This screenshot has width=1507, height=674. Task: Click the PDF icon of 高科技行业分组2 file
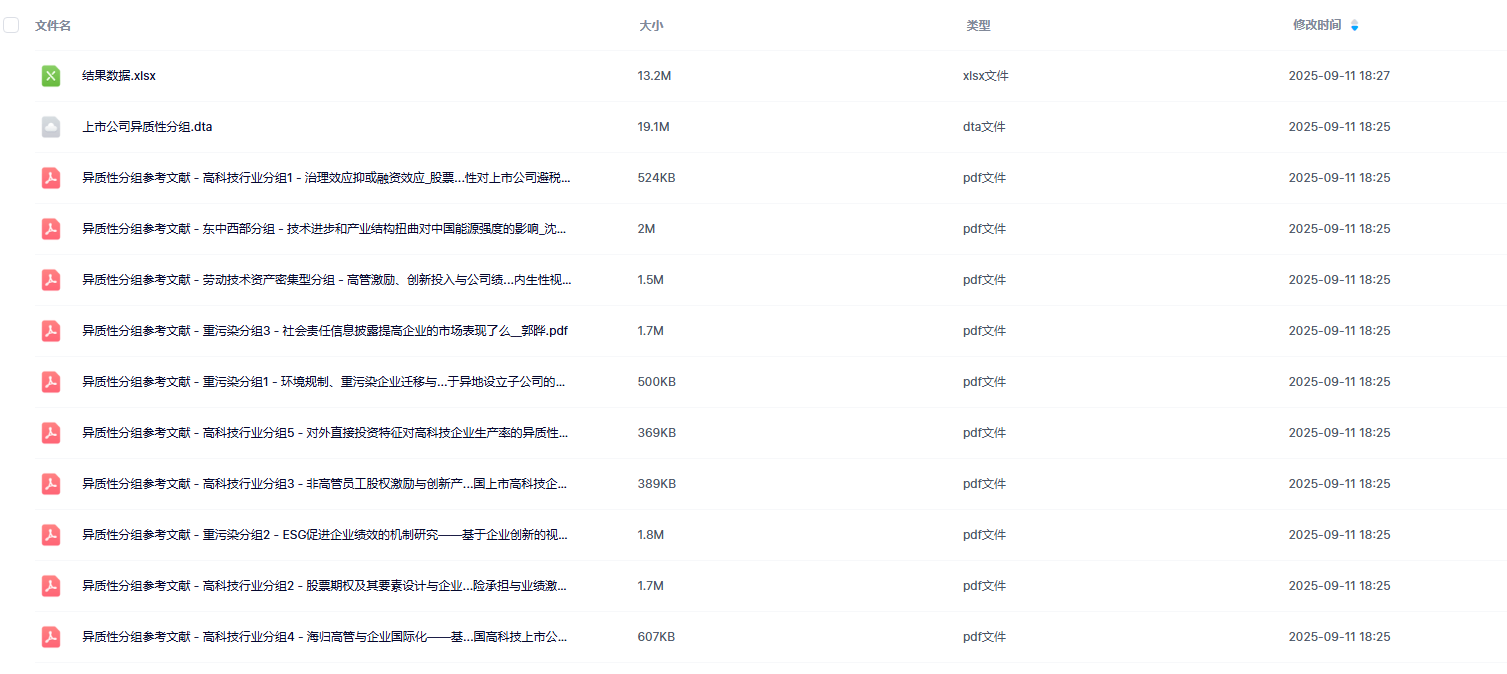pyautogui.click(x=51, y=586)
